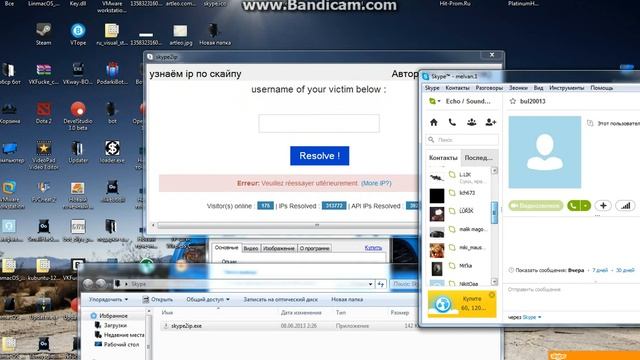This screenshot has height=360, width=640.
Task: Open the Помощь menu in Skype
Action: (602, 88)
